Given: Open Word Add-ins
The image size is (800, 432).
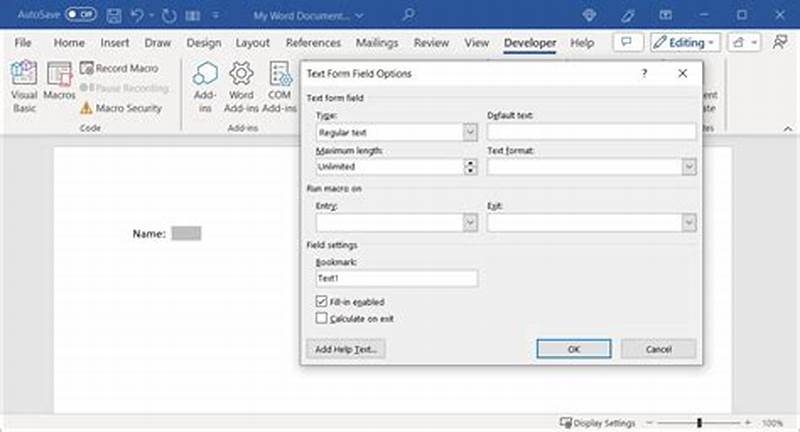Looking at the screenshot, I should (x=241, y=87).
